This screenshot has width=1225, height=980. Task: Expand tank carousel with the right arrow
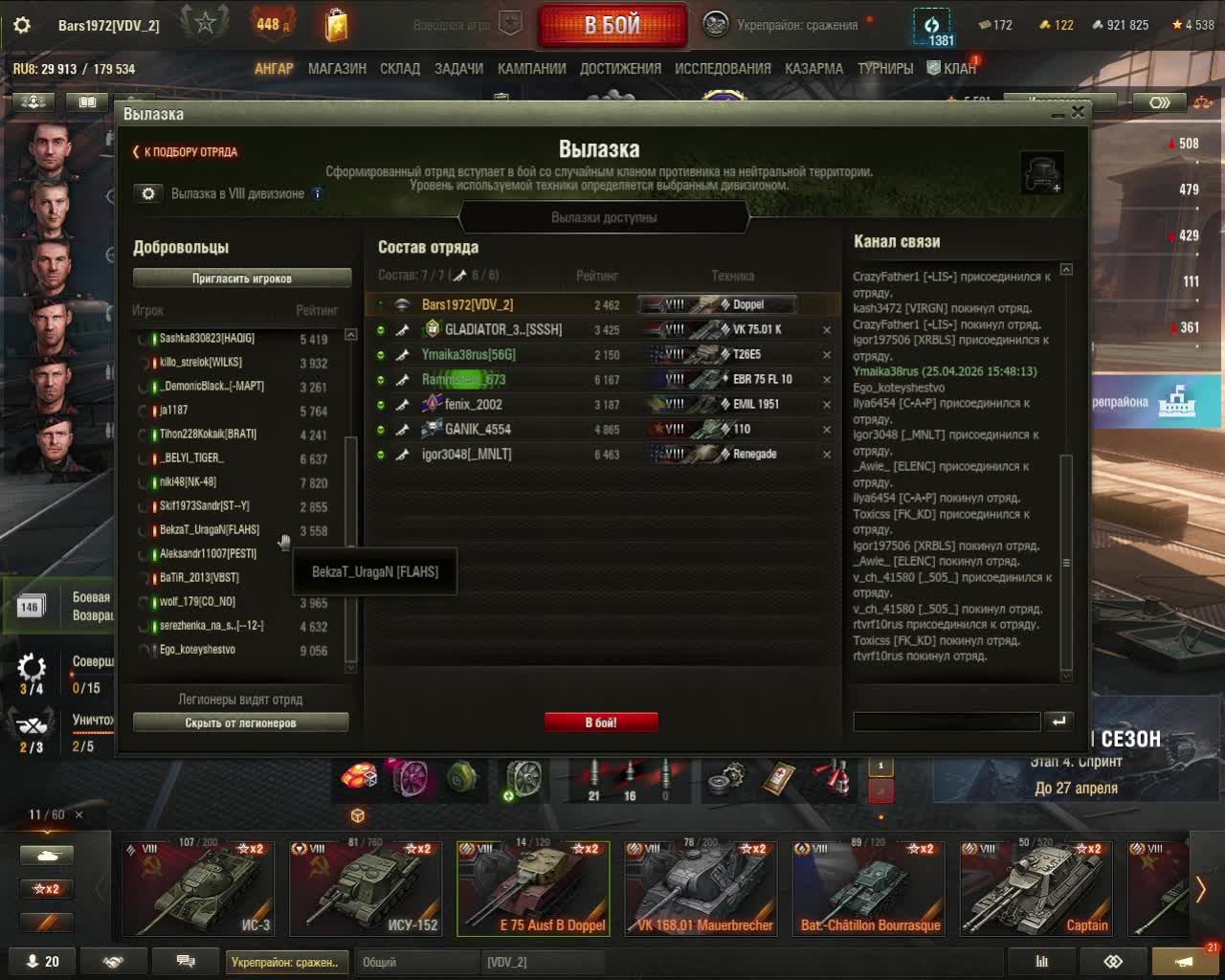coord(1201,889)
